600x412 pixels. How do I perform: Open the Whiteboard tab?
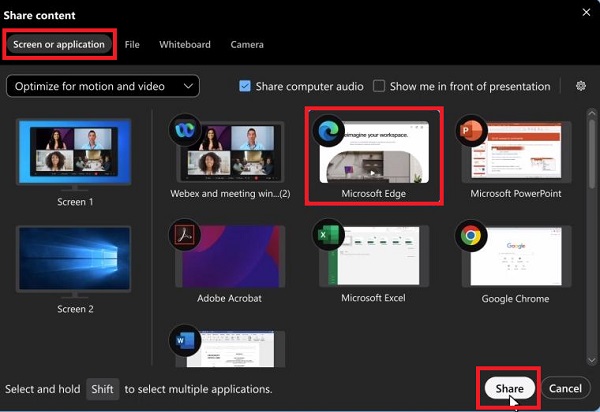pos(185,44)
